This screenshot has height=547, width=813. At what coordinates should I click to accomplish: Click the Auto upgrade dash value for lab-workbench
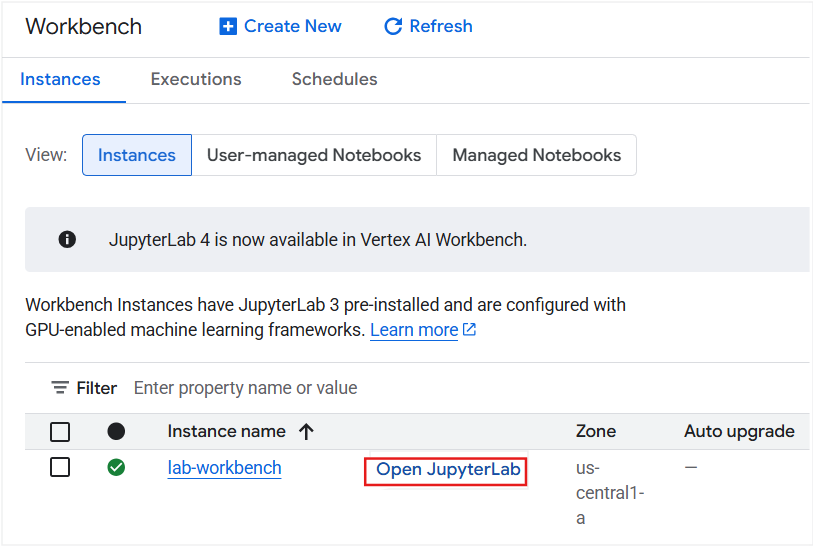pyautogui.click(x=691, y=467)
